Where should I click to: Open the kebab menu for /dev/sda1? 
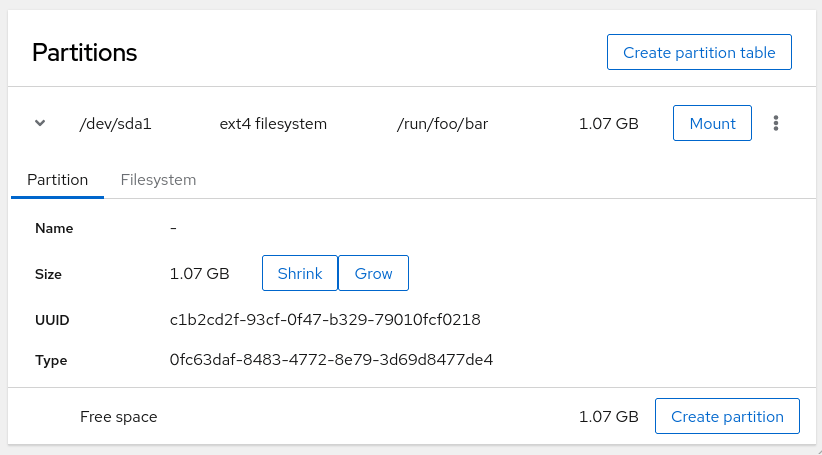tap(776, 124)
